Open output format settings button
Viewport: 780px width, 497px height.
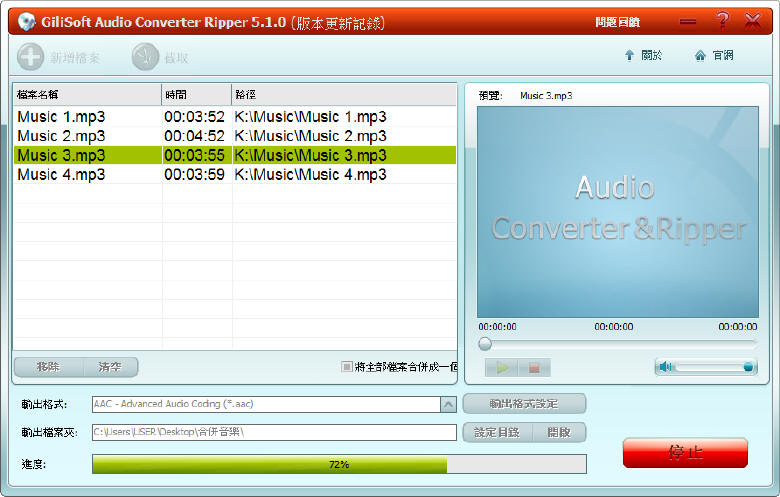(524, 404)
